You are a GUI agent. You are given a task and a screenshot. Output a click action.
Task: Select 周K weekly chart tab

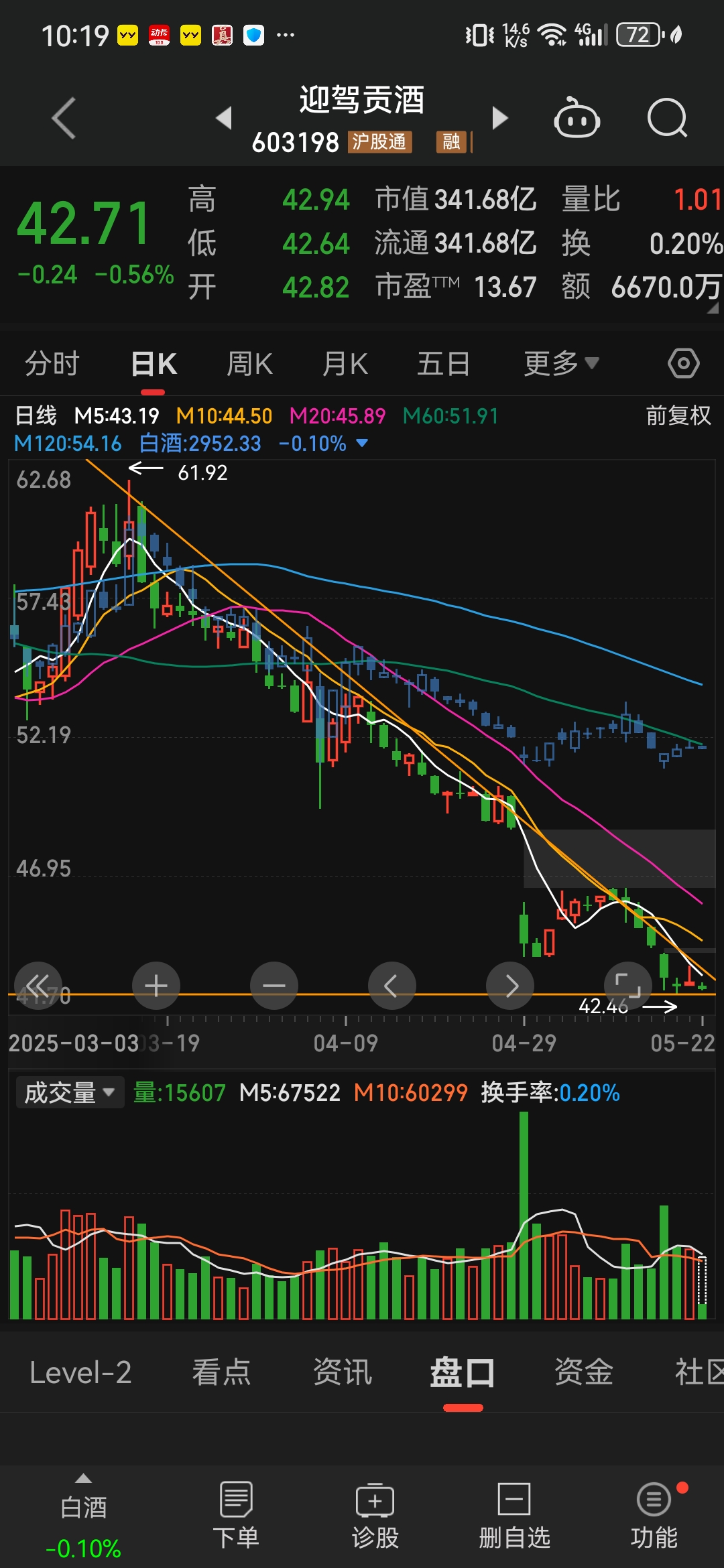(249, 364)
